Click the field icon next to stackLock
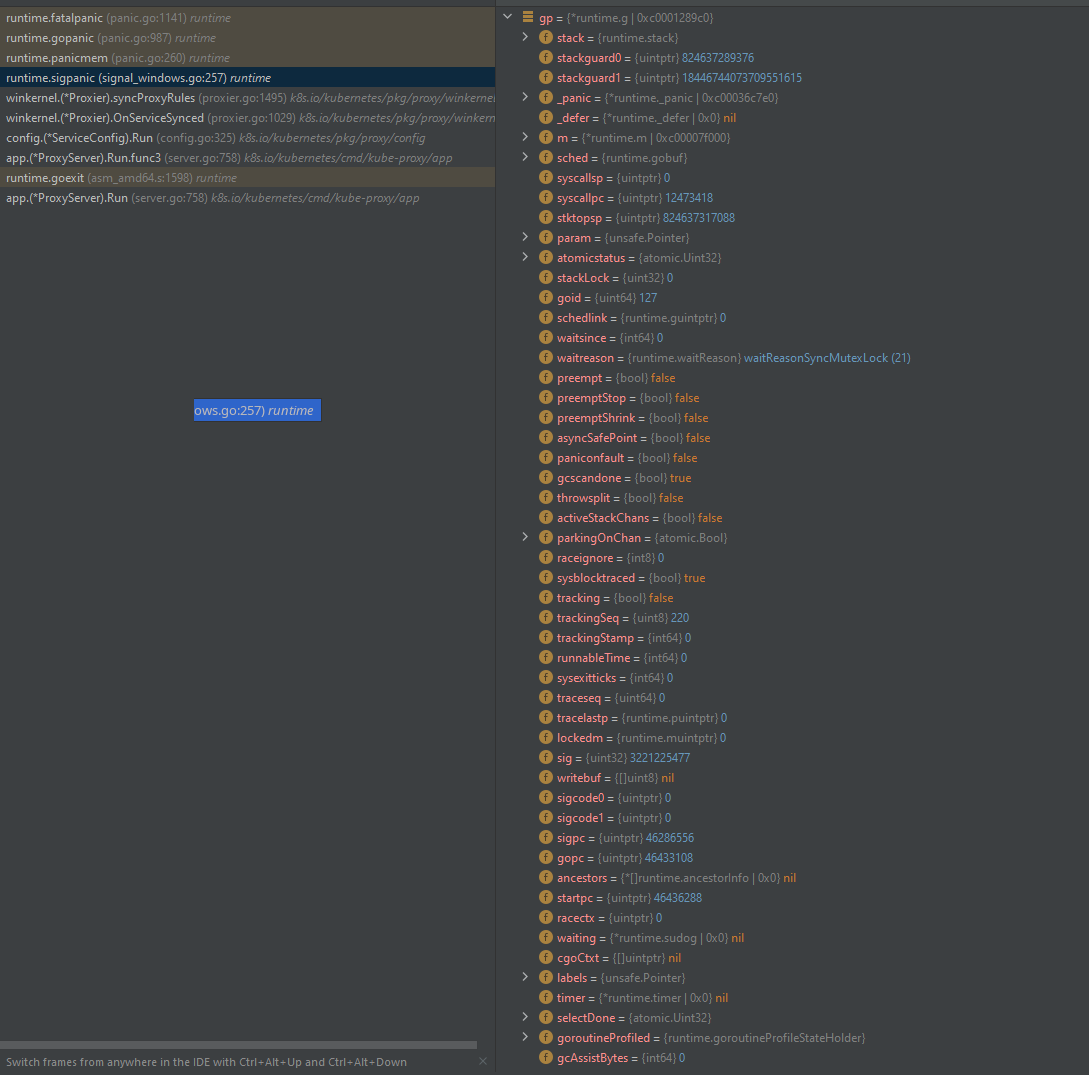The height and width of the screenshot is (1075, 1089). (x=546, y=278)
